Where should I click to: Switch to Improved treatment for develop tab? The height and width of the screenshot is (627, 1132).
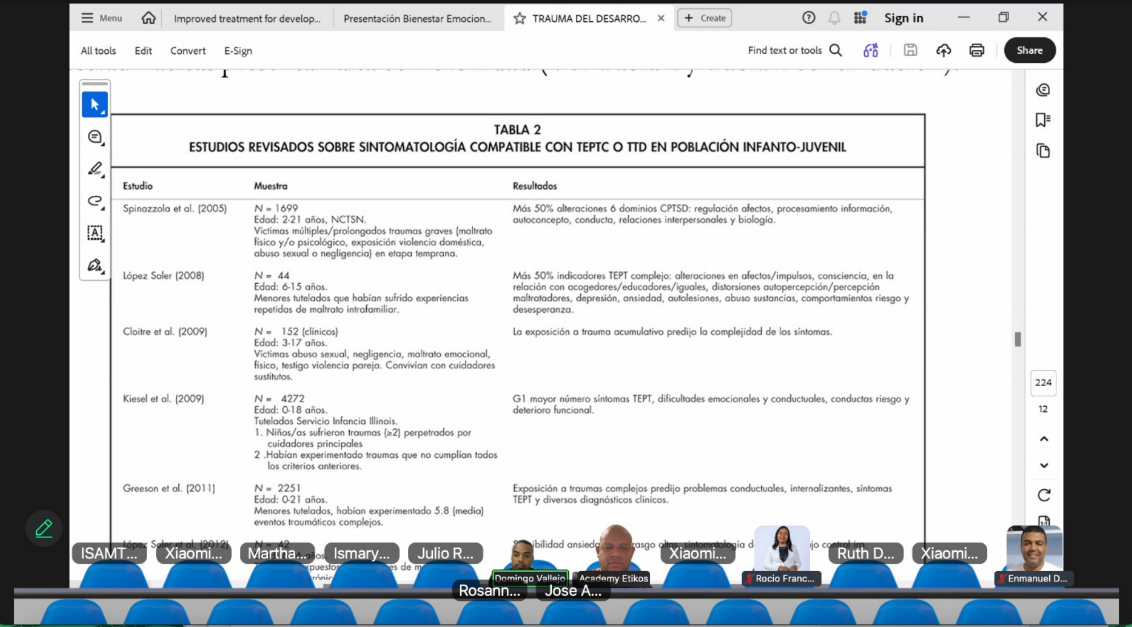click(247, 18)
